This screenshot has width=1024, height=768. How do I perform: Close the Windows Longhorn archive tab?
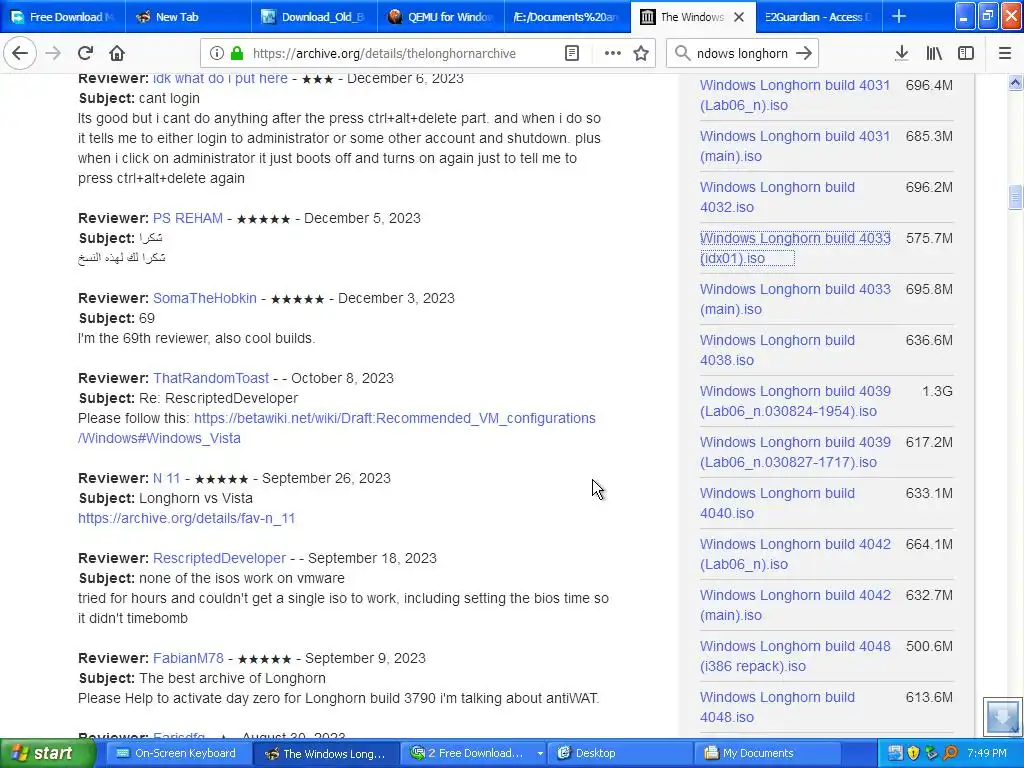(739, 17)
